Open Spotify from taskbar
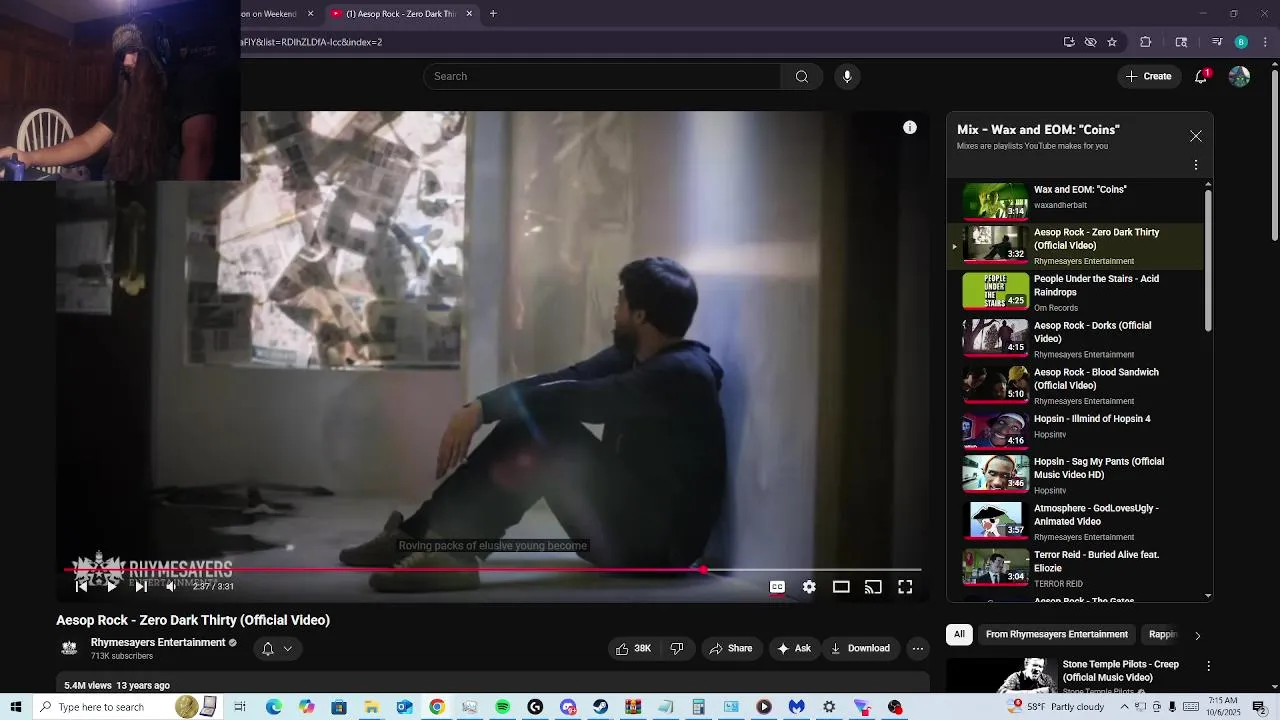 (502, 707)
